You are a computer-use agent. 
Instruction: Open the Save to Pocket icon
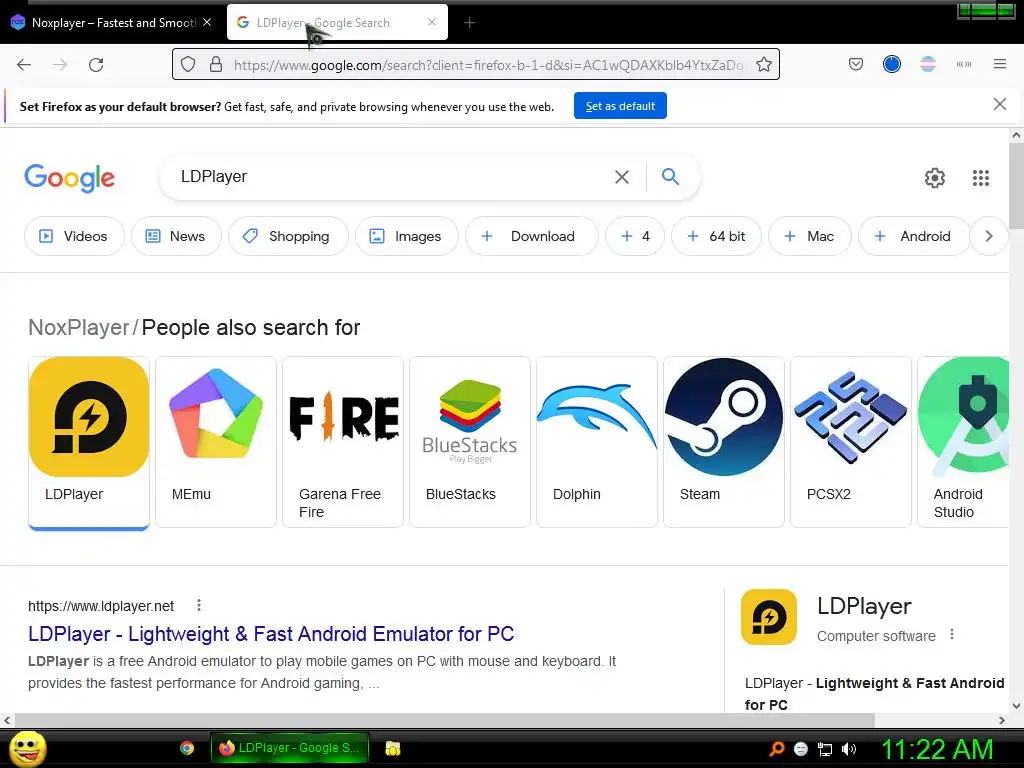pos(856,64)
